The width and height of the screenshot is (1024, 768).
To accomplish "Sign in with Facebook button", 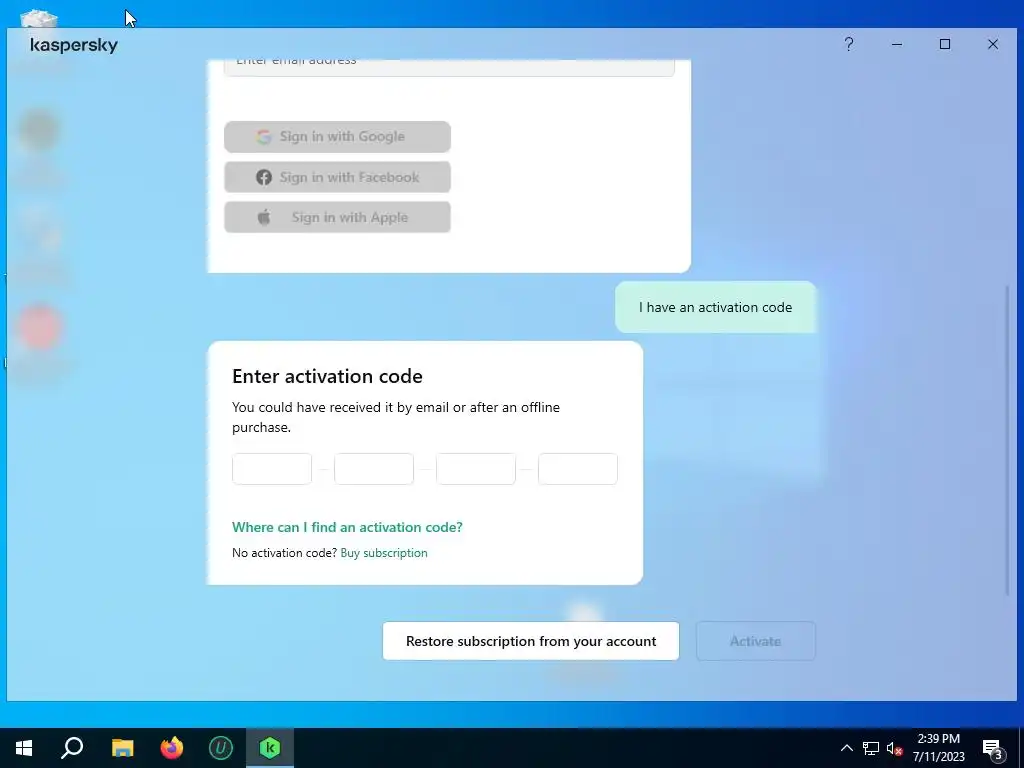I will tap(337, 177).
